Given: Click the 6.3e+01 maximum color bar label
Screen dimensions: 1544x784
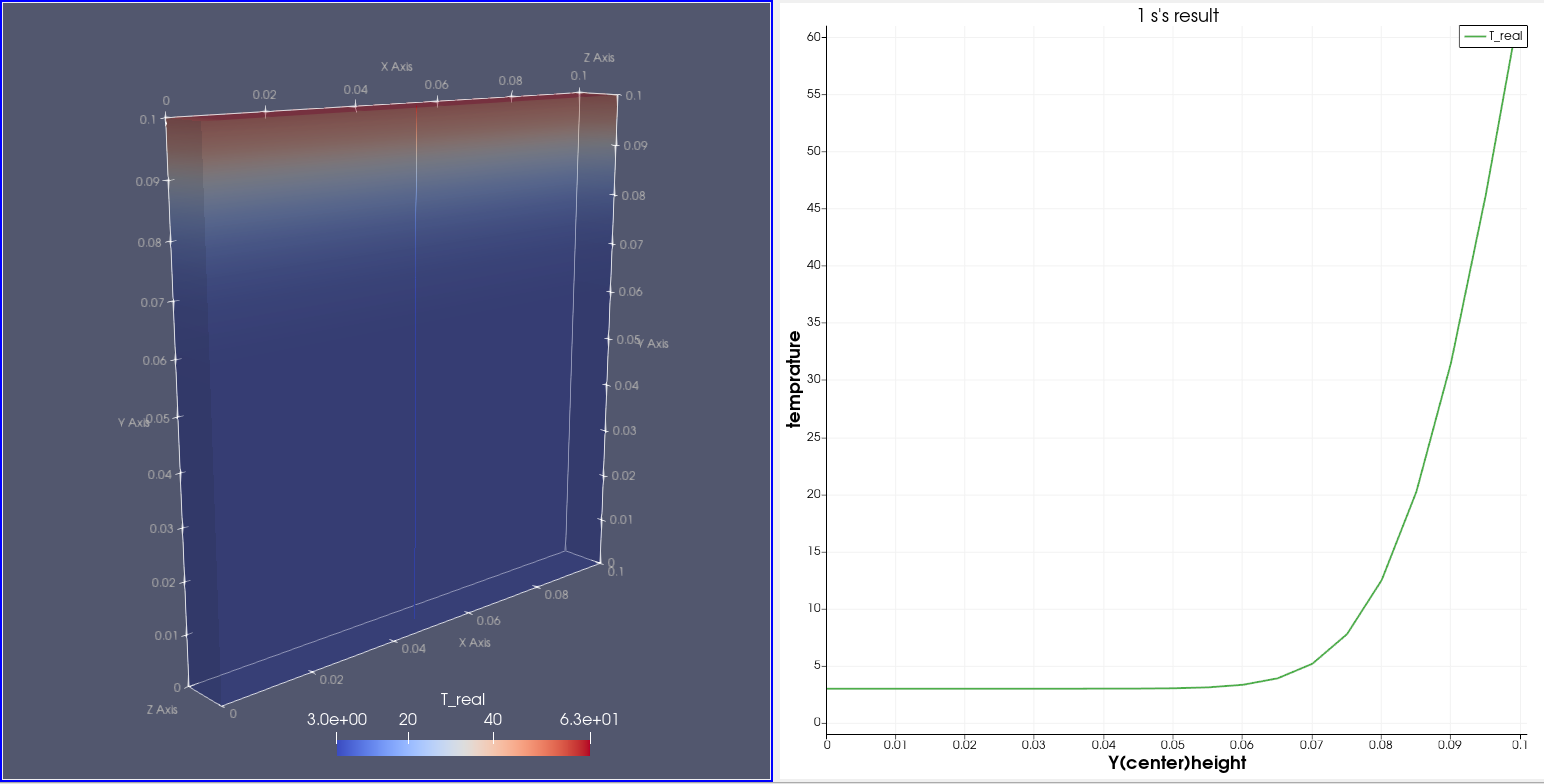Looking at the screenshot, I should [x=587, y=720].
